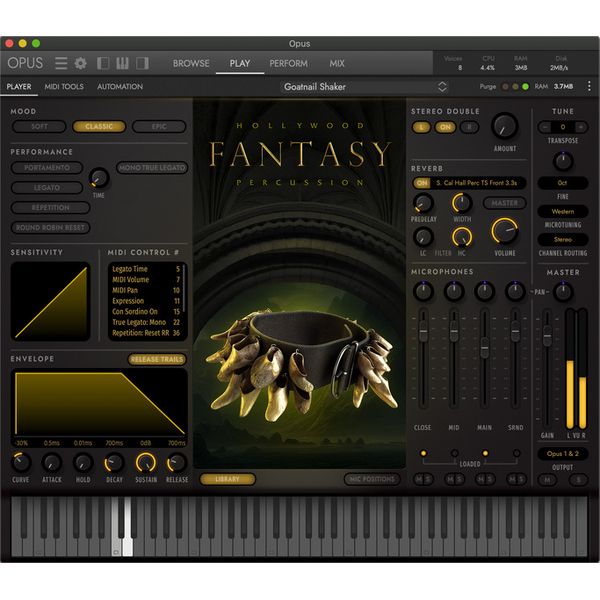The image size is (600, 600).
Task: Adjust the envelope Hold knob
Action: pos(83,463)
